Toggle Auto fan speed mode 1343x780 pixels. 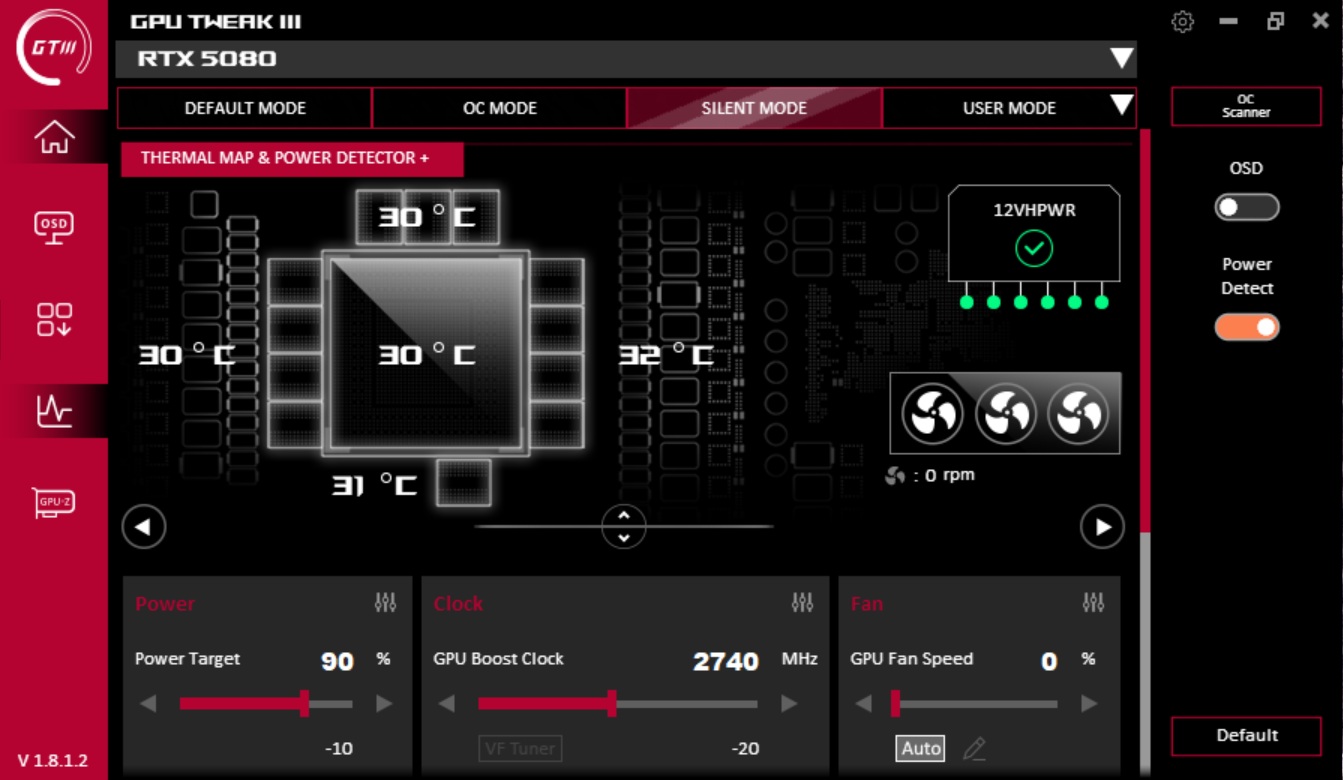coord(921,748)
